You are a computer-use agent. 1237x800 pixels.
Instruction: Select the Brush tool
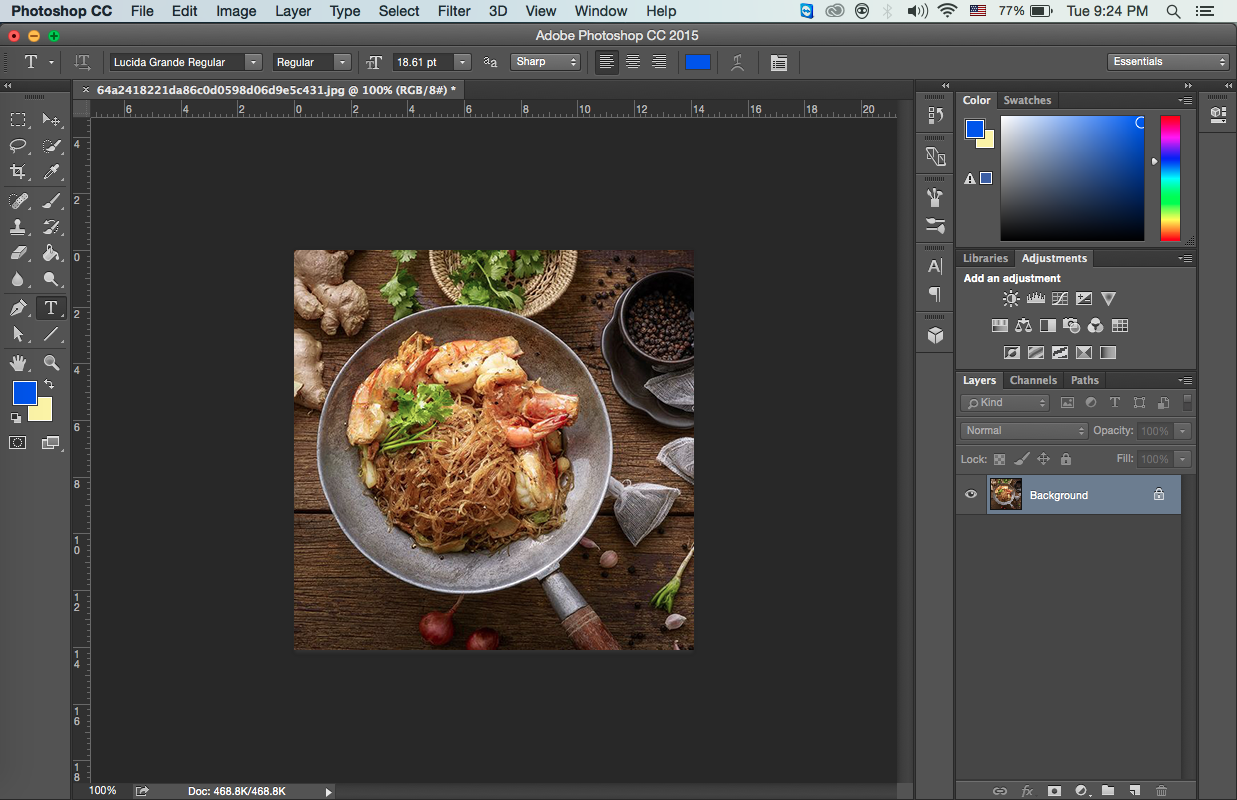point(51,201)
